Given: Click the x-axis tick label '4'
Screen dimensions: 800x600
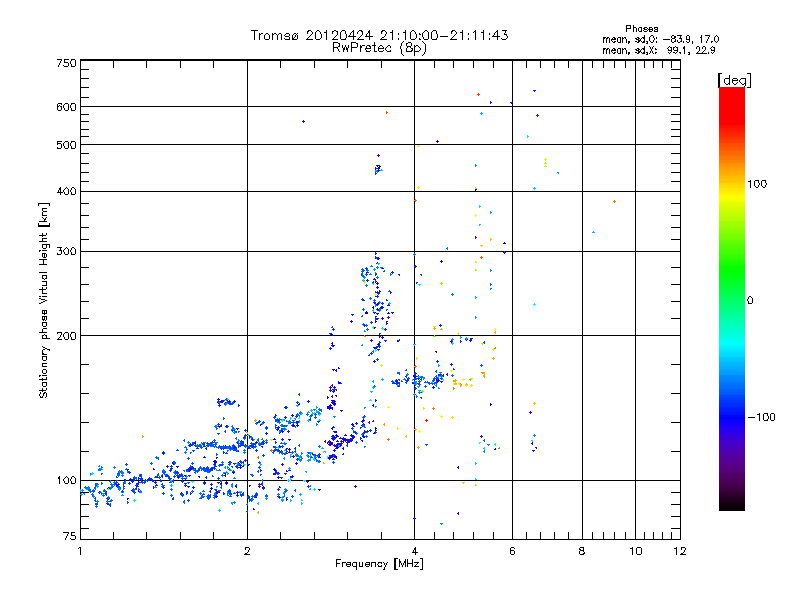Looking at the screenshot, I should 414,551.
